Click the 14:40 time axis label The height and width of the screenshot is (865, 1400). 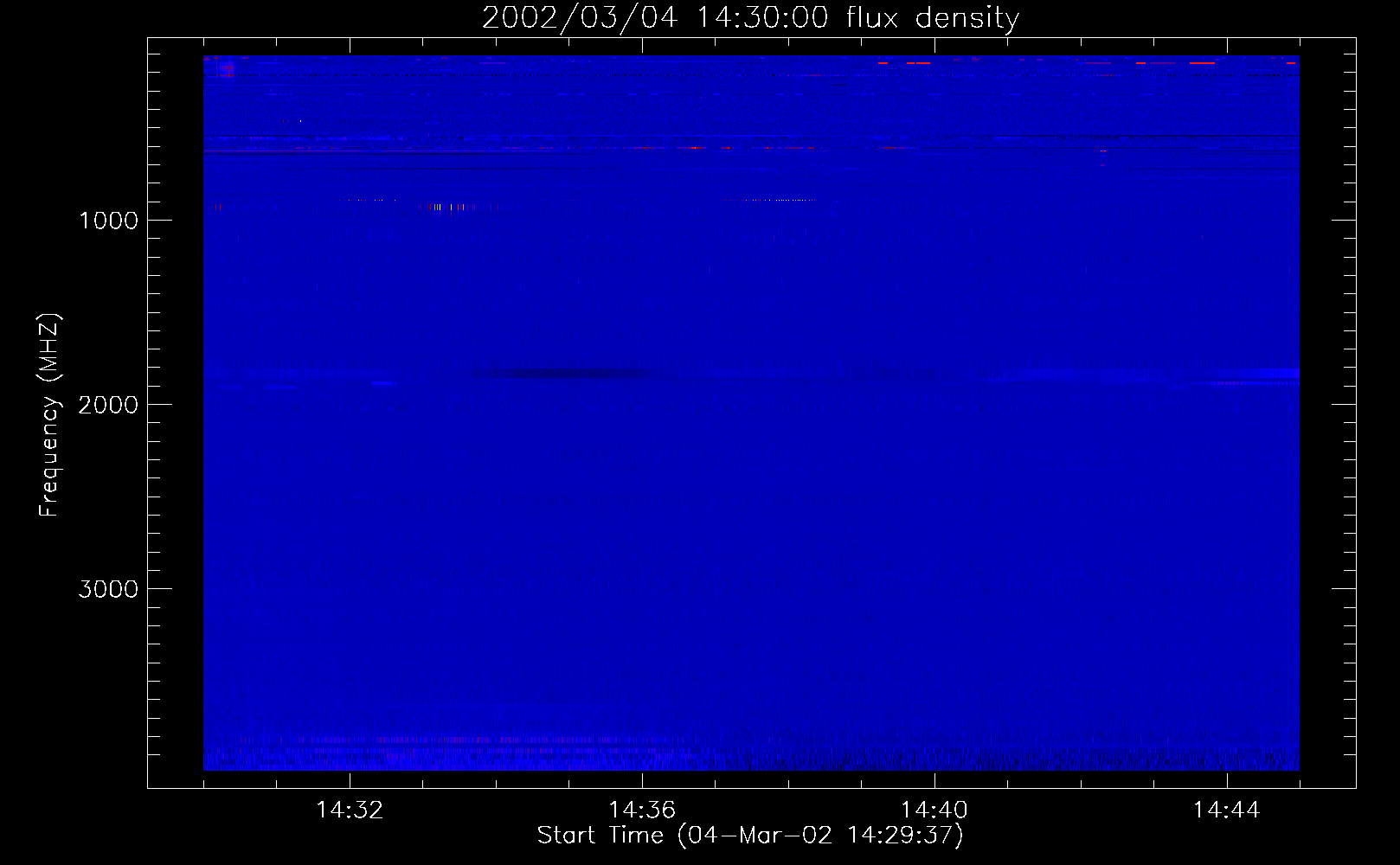(934, 811)
